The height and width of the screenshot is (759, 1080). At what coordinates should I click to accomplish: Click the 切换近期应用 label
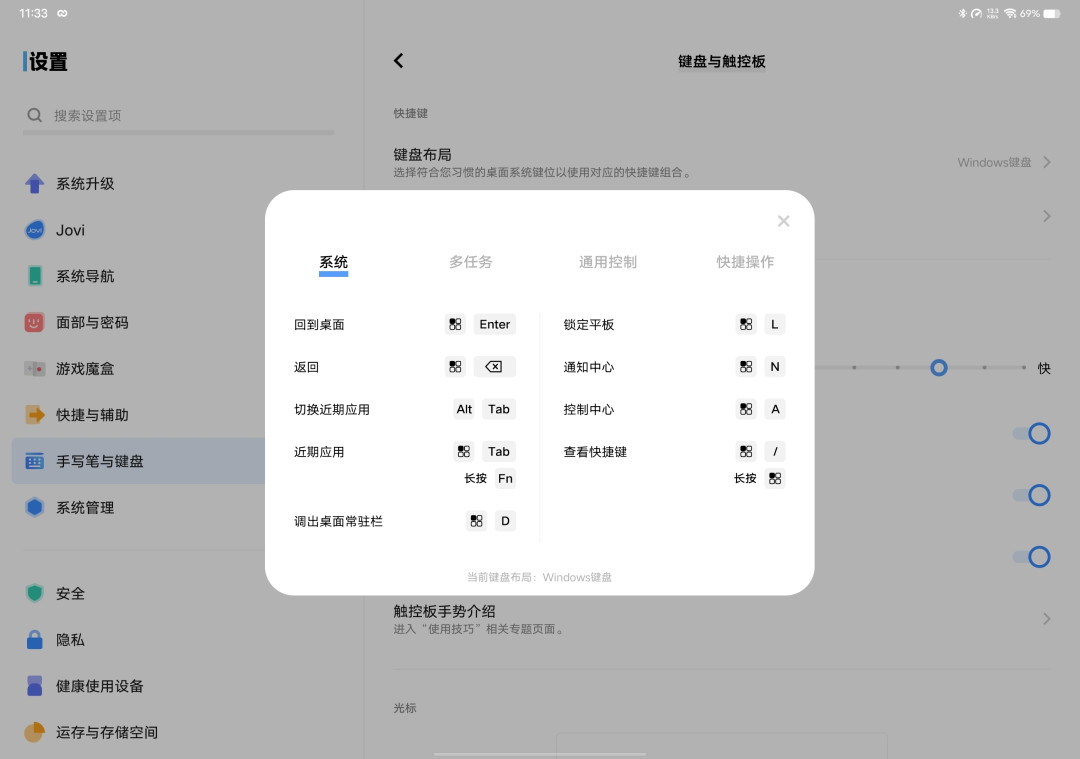click(x=332, y=410)
